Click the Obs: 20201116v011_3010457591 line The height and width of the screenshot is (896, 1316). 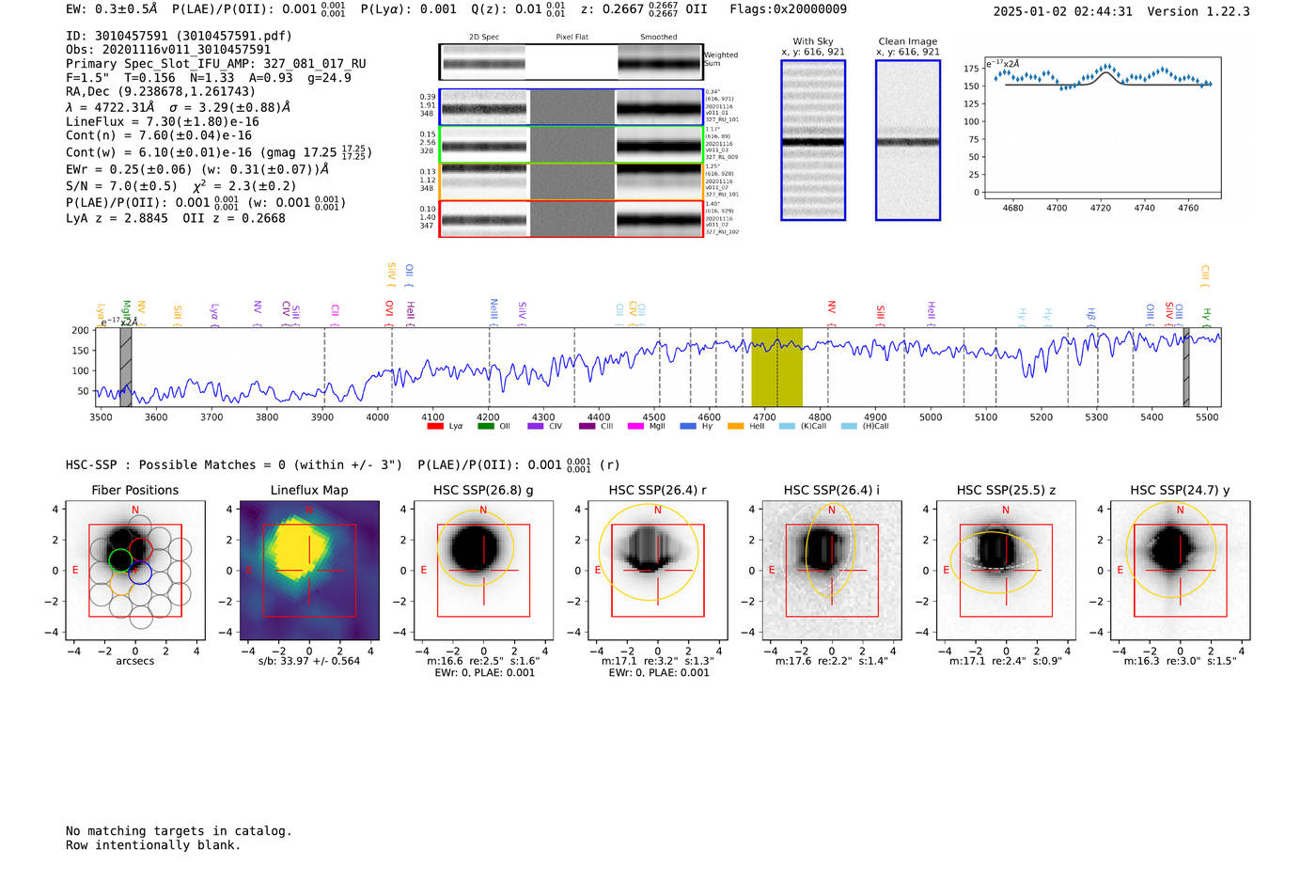tap(168, 50)
